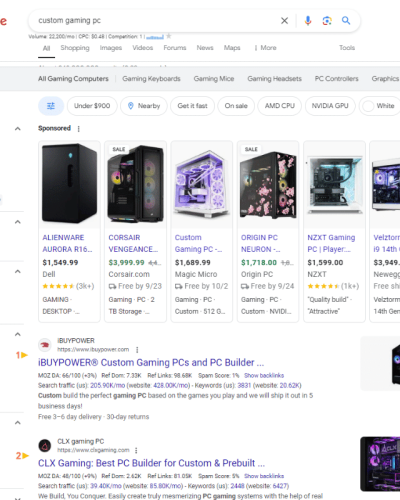Switch to the Videos tab
This screenshot has width=400, height=500.
click(143, 48)
